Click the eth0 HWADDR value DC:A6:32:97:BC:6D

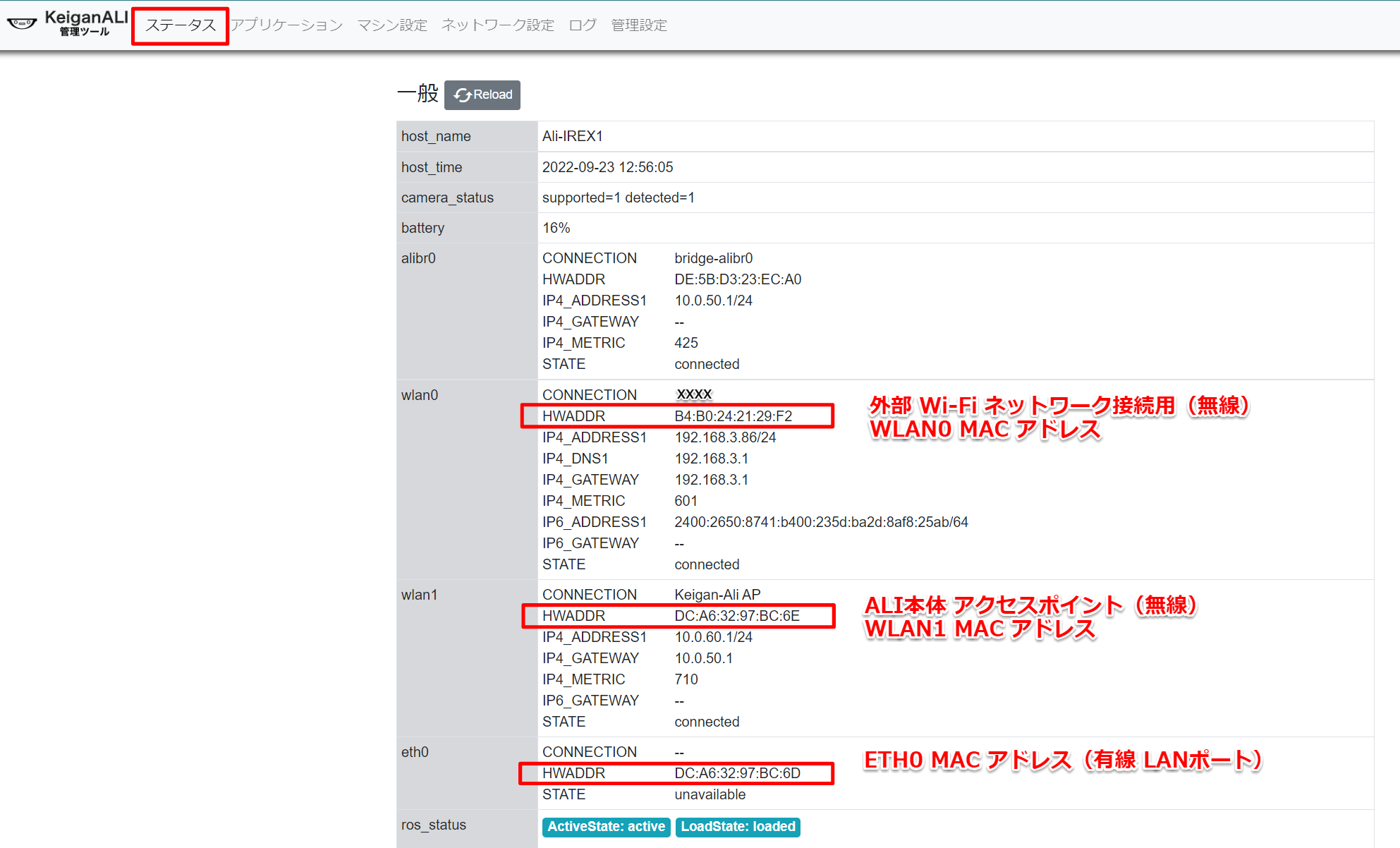[x=737, y=773]
